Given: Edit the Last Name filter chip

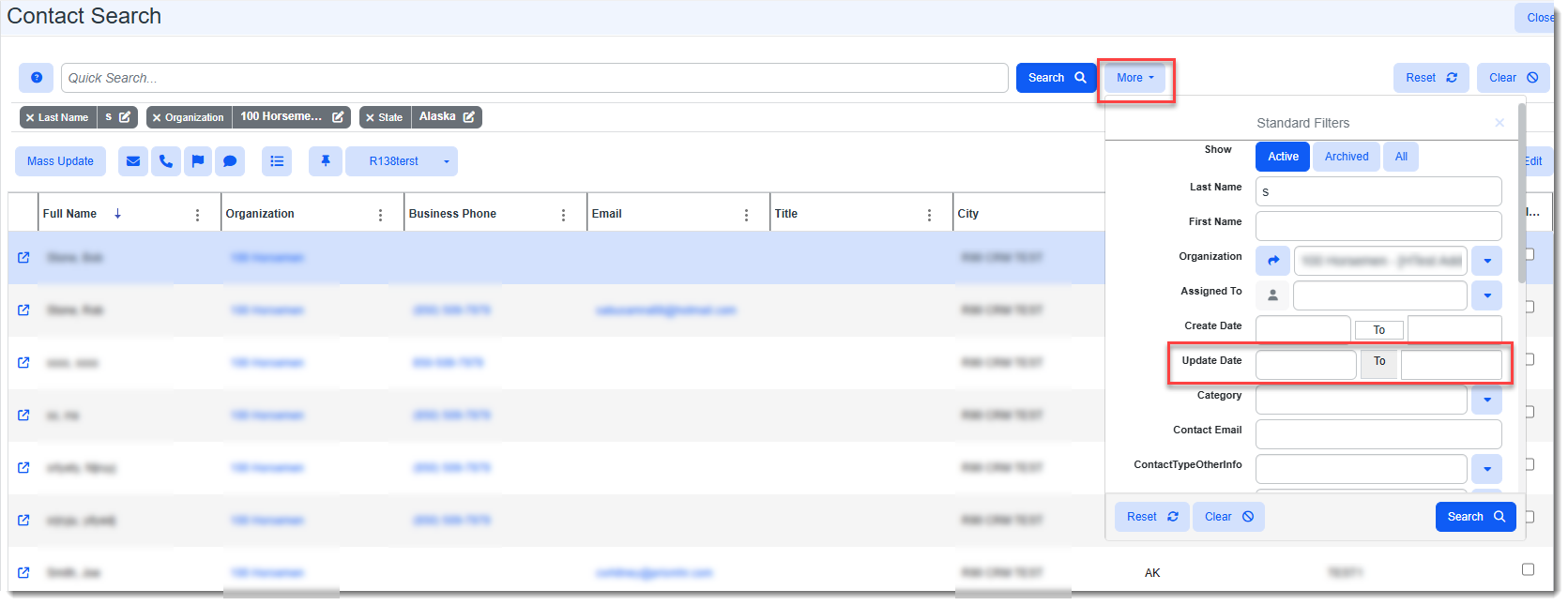Looking at the screenshot, I should pyautogui.click(x=124, y=117).
